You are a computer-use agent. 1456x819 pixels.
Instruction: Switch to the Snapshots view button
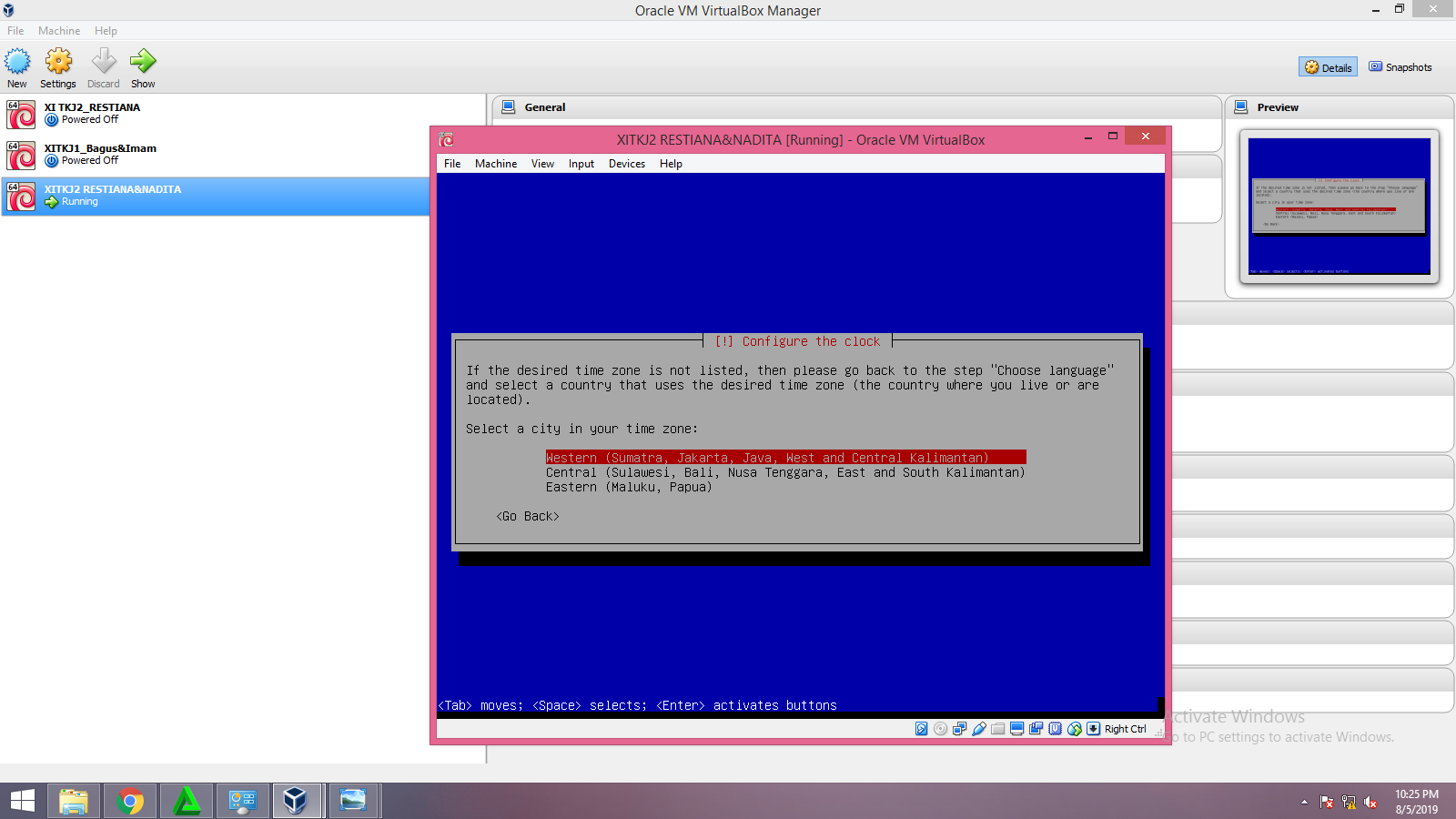pos(1400,67)
